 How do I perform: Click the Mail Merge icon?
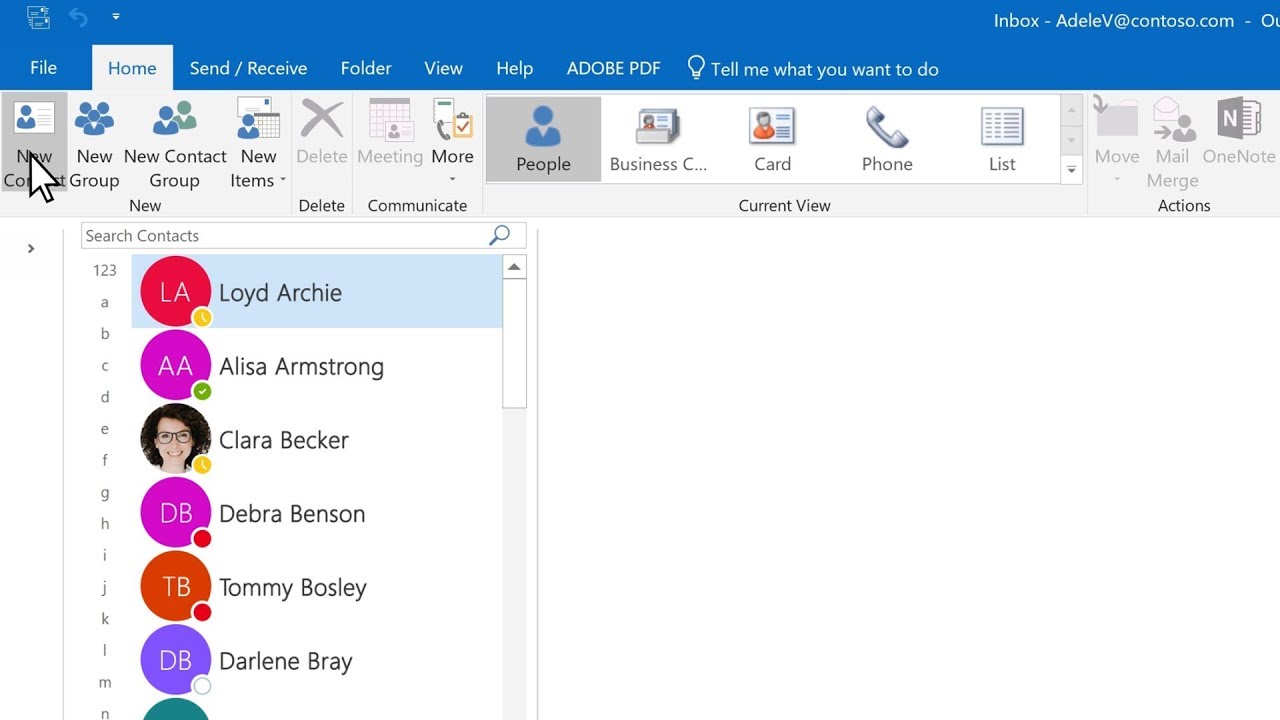click(x=1173, y=120)
